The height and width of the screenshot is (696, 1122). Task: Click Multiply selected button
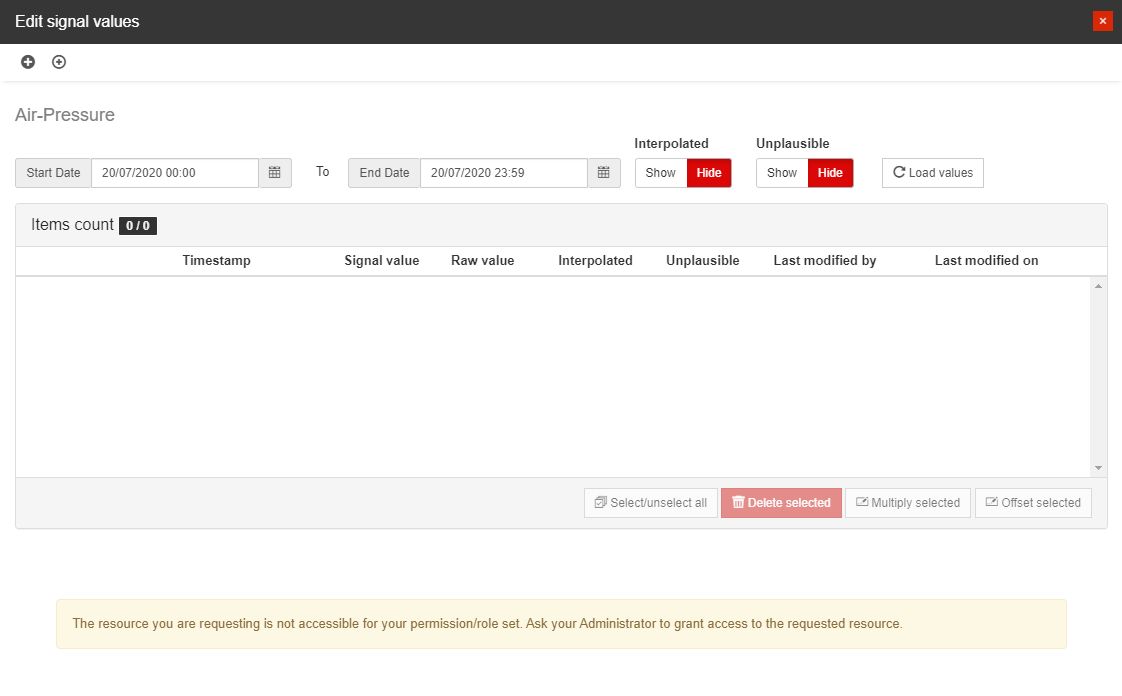(x=907, y=503)
